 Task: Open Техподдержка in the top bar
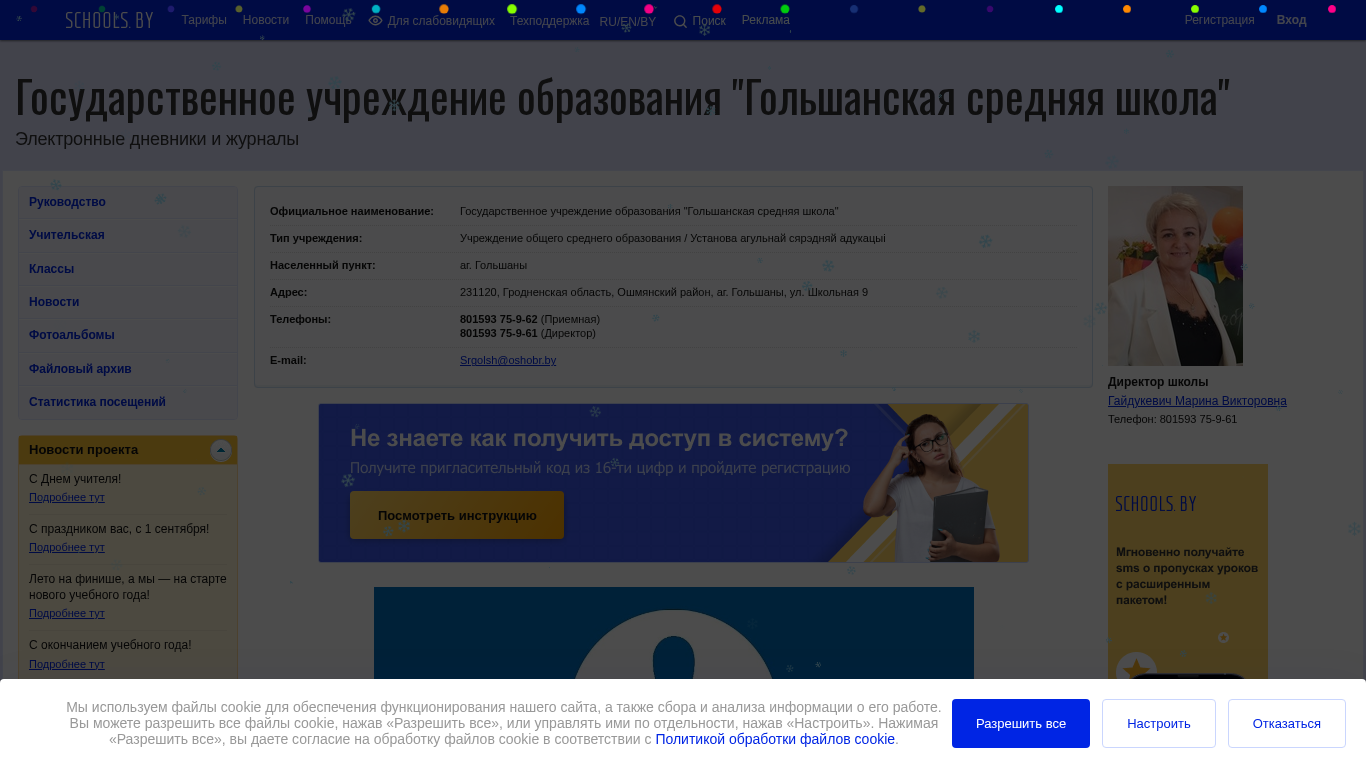(549, 21)
